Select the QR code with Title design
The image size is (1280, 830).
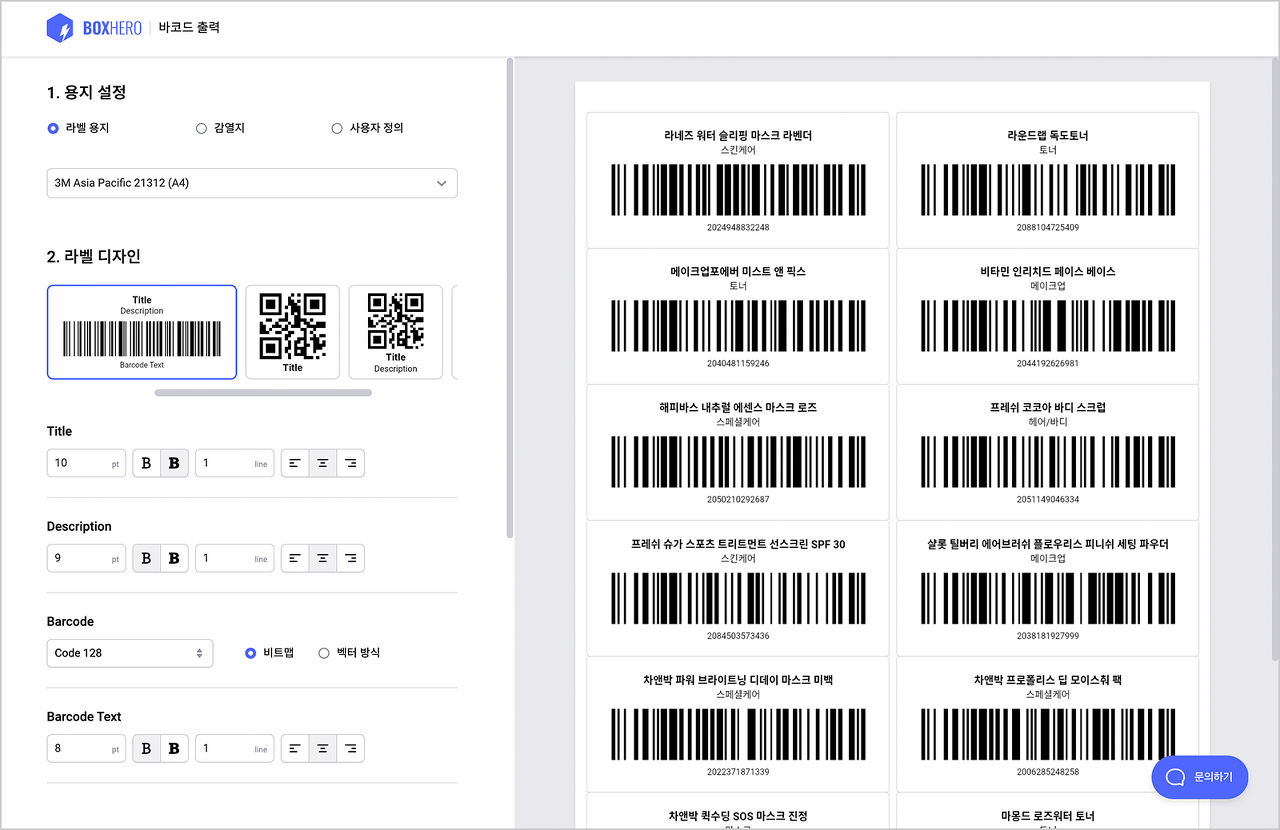pyautogui.click(x=292, y=332)
